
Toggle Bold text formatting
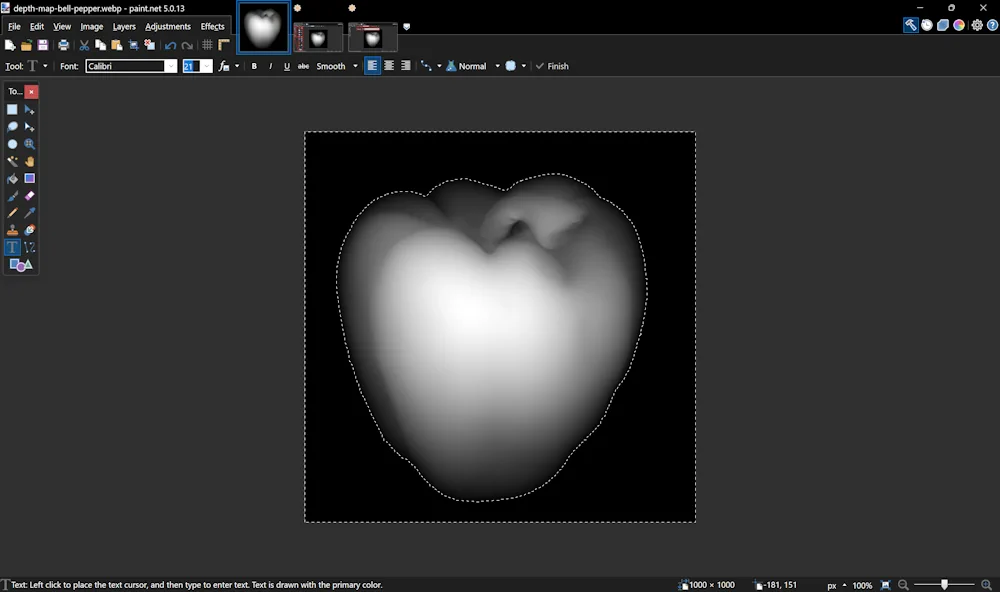tap(254, 66)
